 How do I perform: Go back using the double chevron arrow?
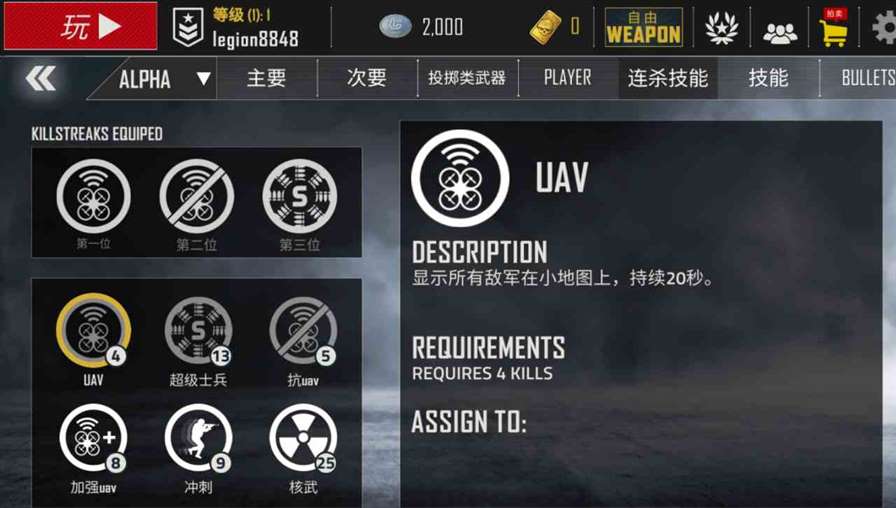pos(41,78)
